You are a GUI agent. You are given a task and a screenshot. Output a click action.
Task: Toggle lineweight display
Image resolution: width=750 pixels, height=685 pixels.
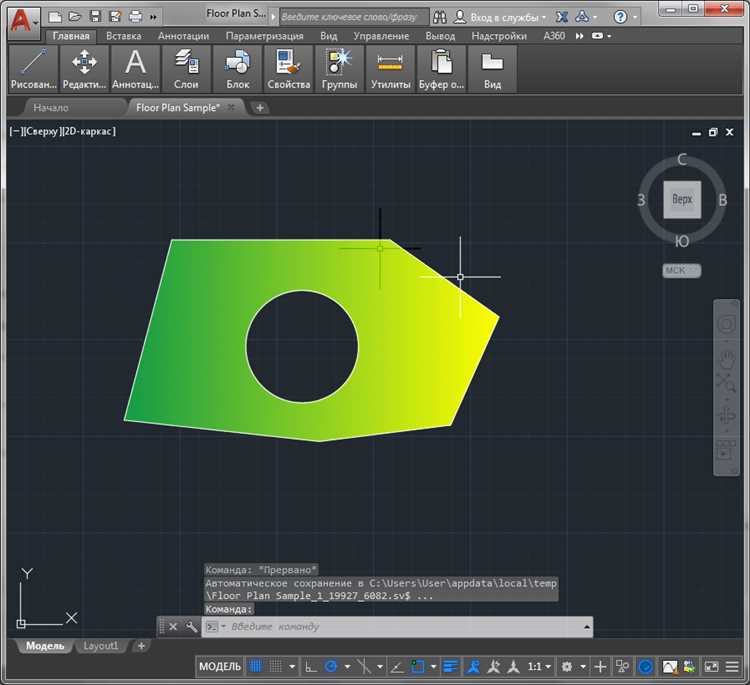tap(450, 666)
